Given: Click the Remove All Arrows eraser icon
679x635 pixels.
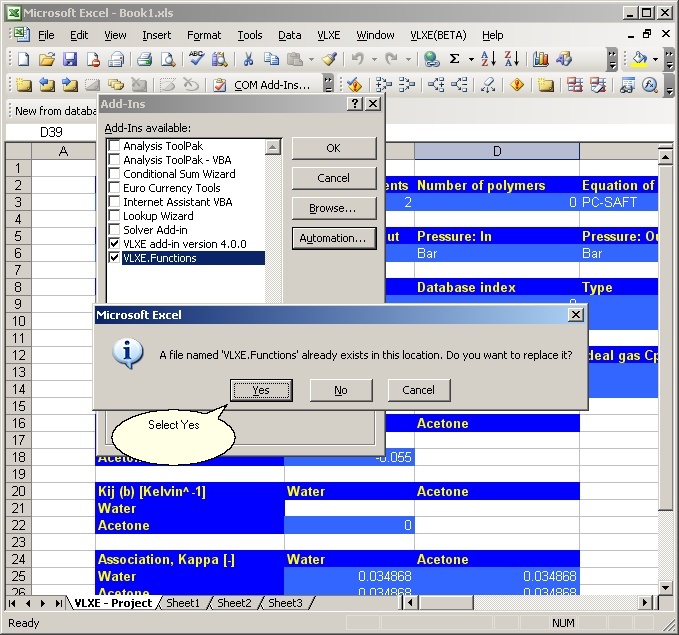Looking at the screenshot, I should [x=488, y=85].
